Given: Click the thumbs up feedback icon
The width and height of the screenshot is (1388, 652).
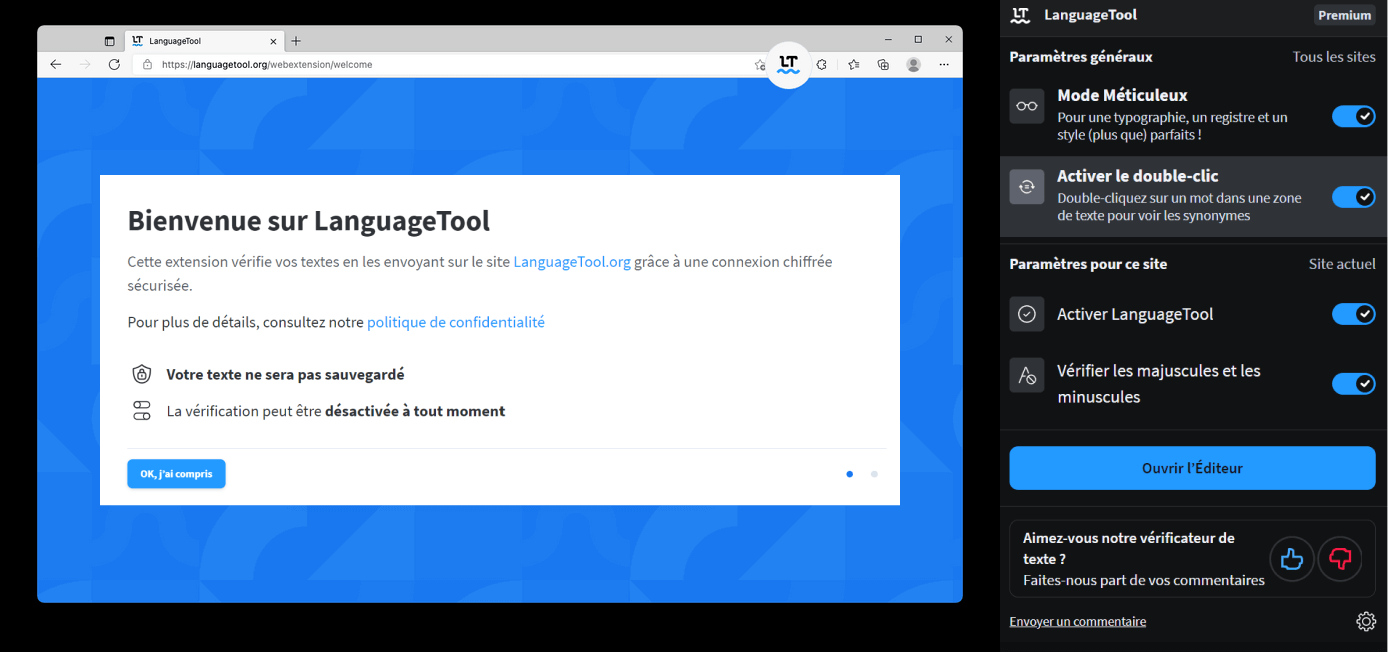Looking at the screenshot, I should (1292, 558).
